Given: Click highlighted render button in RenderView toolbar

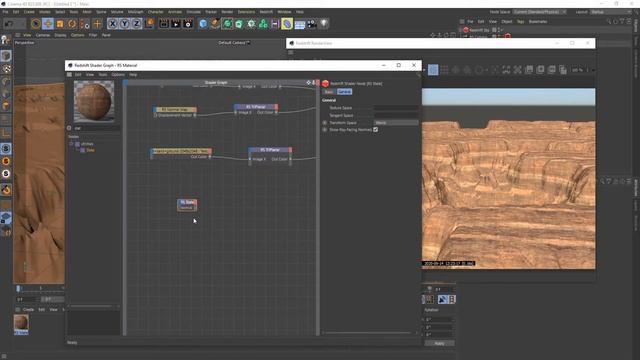Looking at the screenshot, I should pos(433,70).
